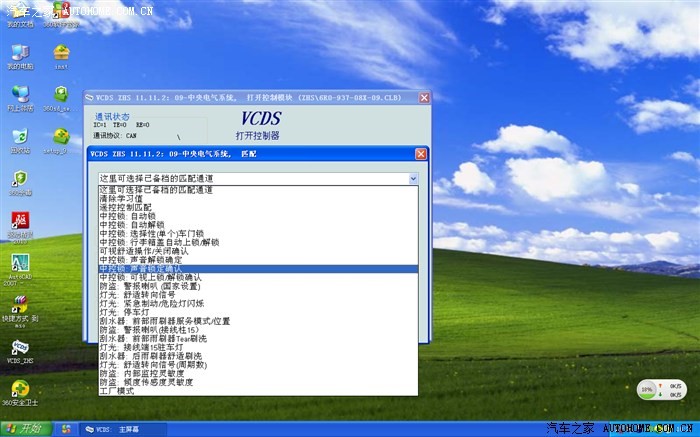The image size is (700, 437).
Task: Select 灯光: 接线端15驻车灯 option
Action: [x=258, y=347]
